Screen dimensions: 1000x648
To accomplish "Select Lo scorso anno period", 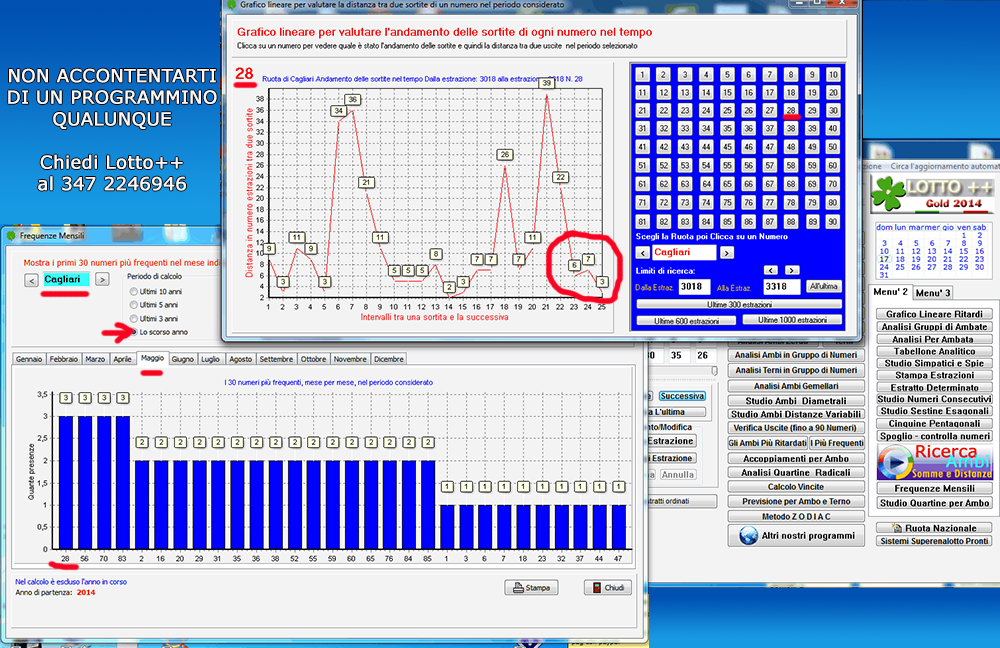I will click(134, 332).
